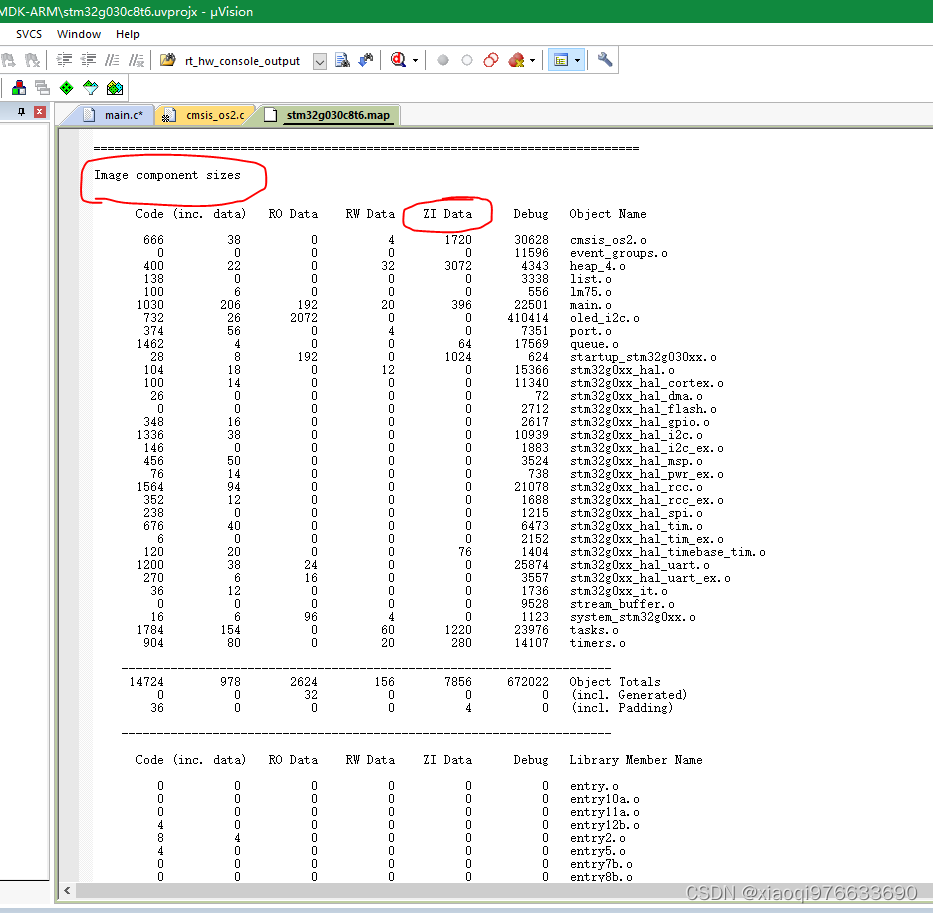Kill all breakpoints icon
933x913 pixels.
point(516,60)
